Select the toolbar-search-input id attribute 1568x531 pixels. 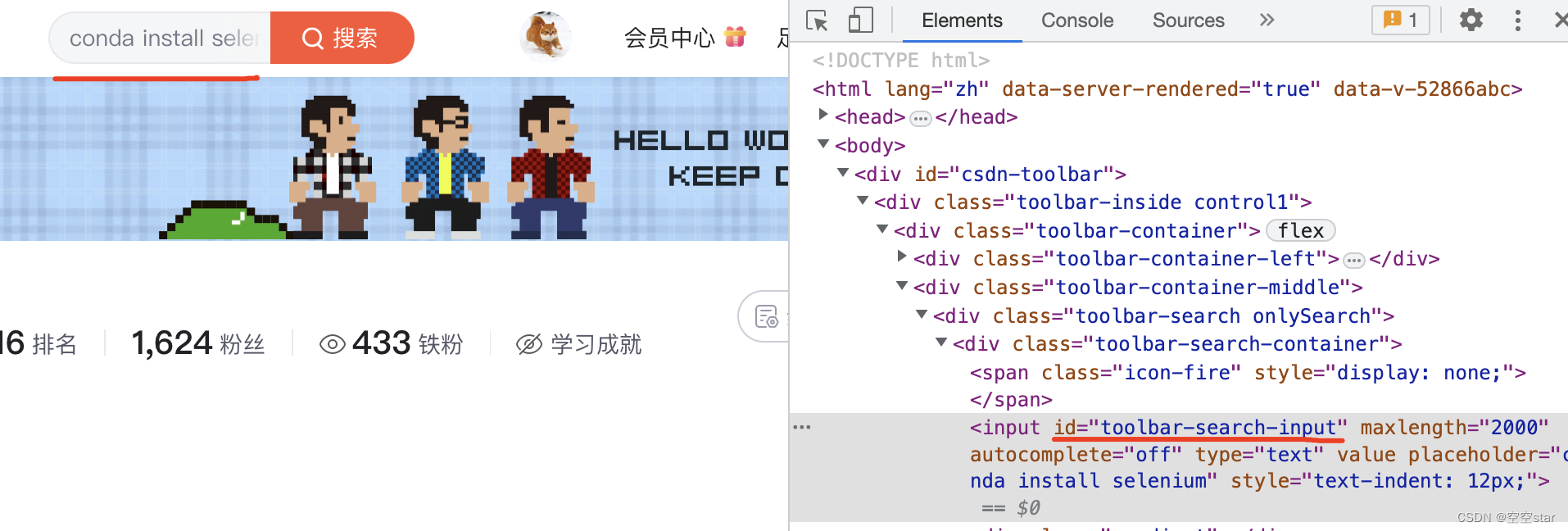[x=1200, y=427]
